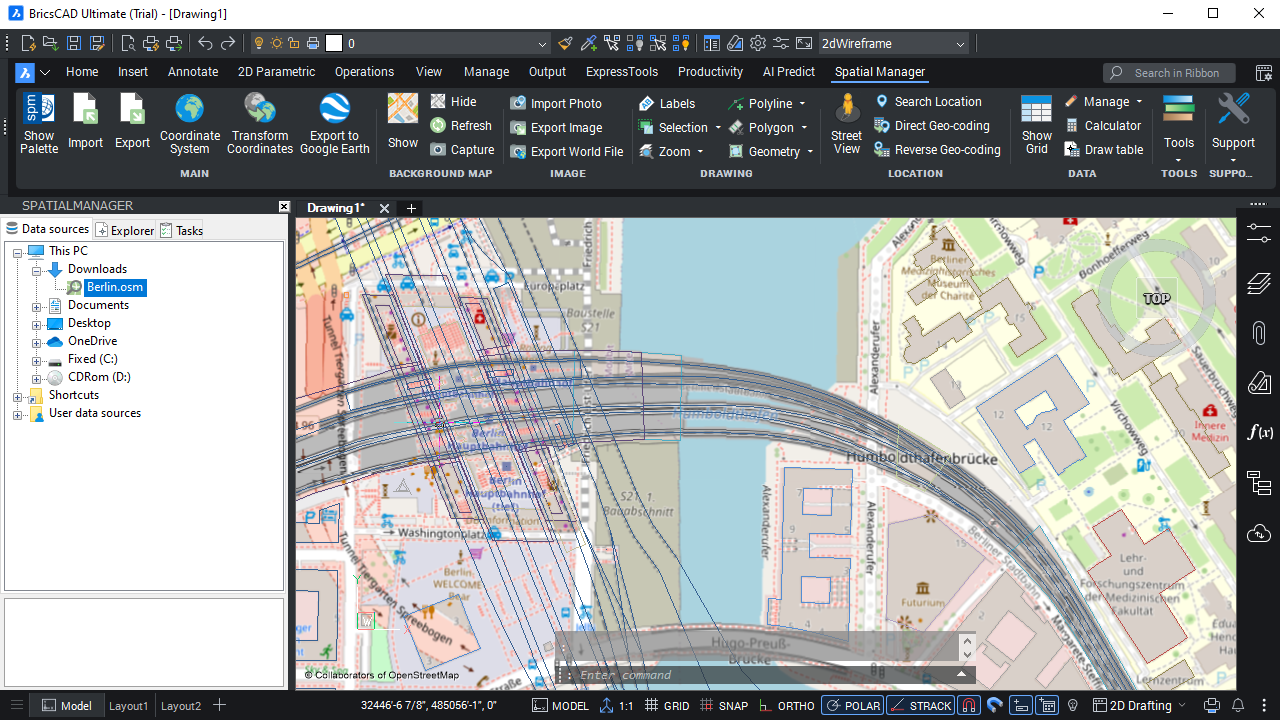Image resolution: width=1280 pixels, height=720 pixels.
Task: Click Export to Google Earth icon
Action: (x=334, y=110)
